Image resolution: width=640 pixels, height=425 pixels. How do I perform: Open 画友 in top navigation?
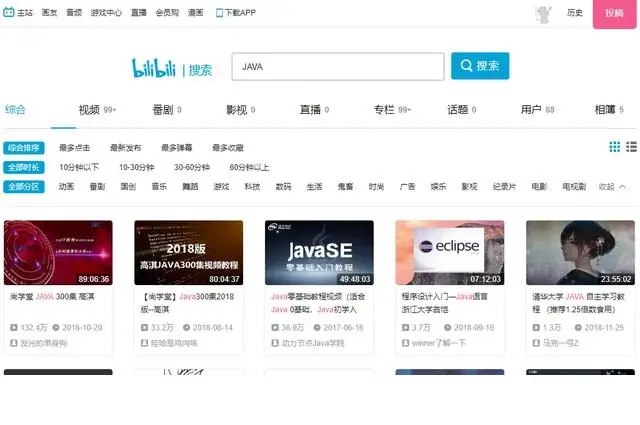coord(49,13)
